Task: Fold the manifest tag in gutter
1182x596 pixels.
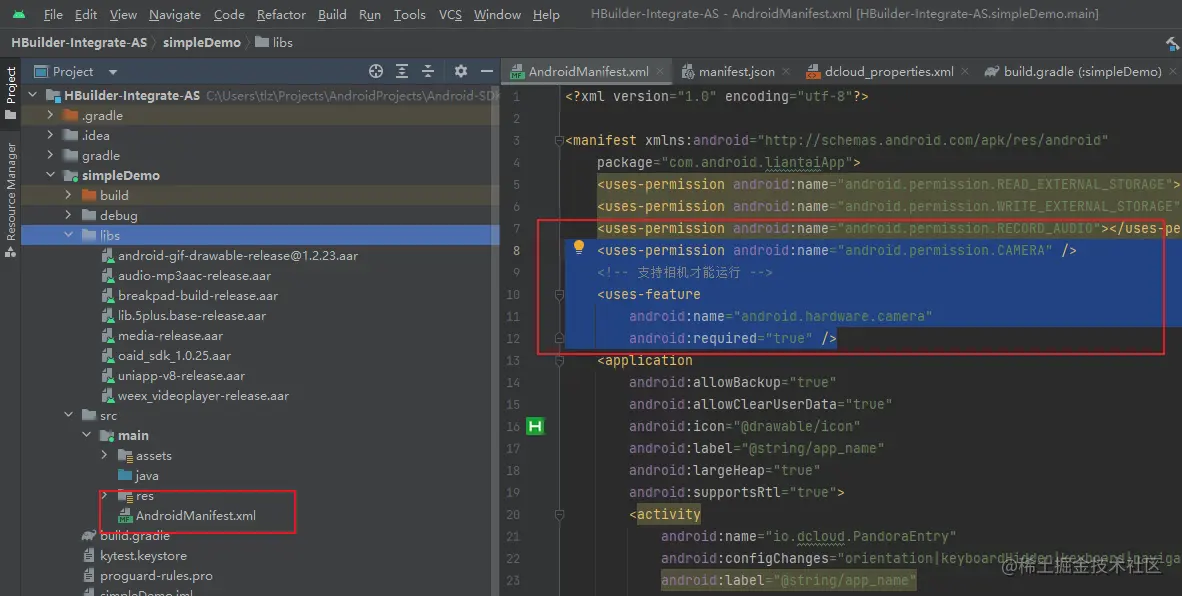Action: coord(559,140)
